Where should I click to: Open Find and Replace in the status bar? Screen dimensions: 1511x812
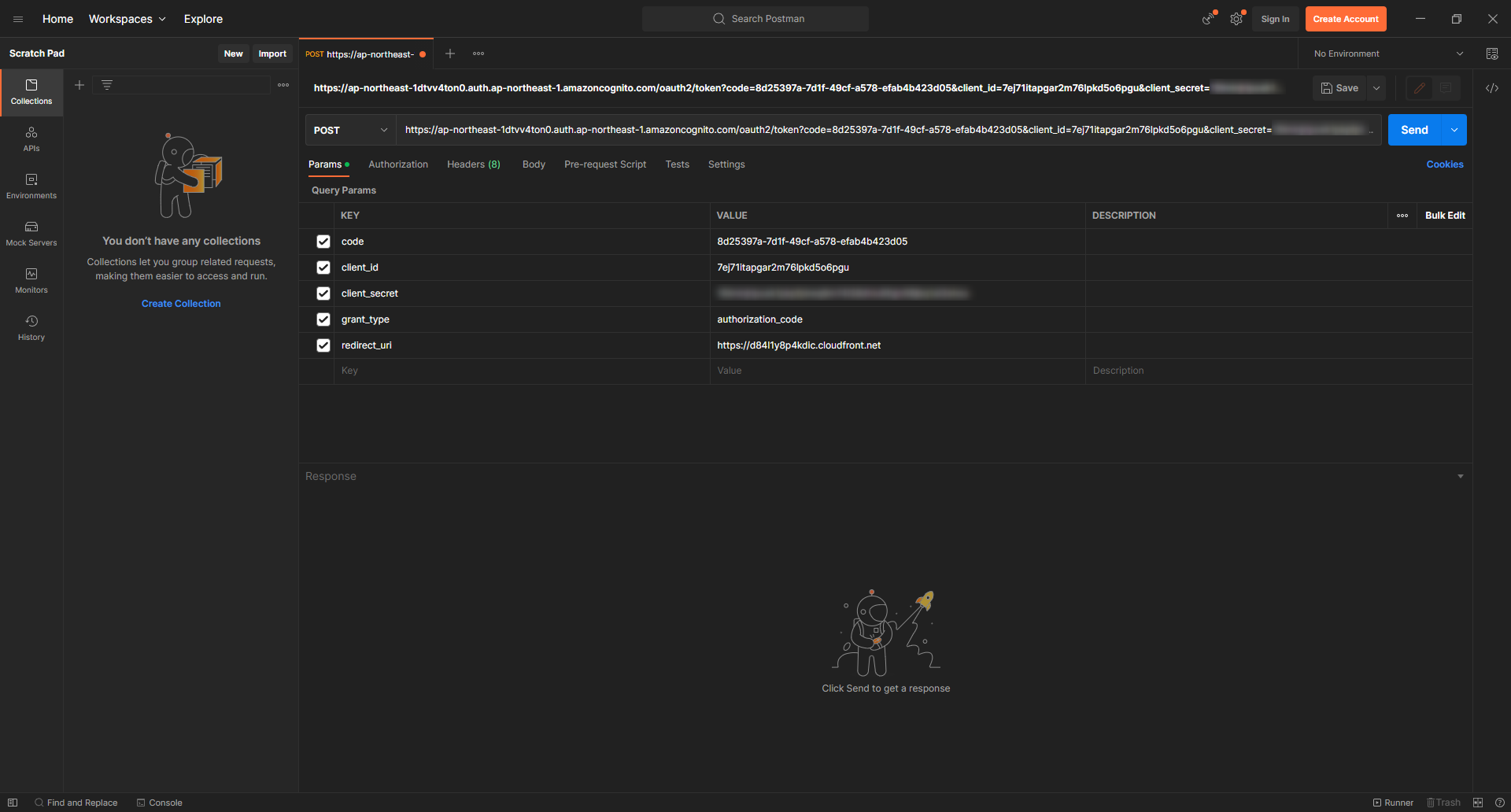(76, 803)
